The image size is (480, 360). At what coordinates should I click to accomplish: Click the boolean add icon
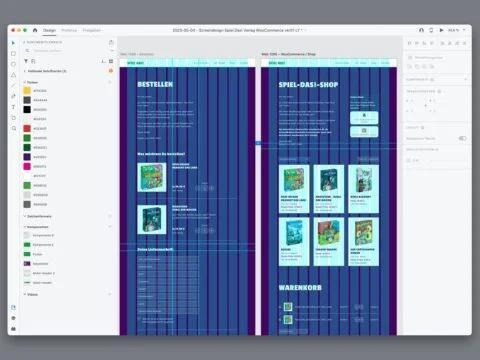[410, 66]
